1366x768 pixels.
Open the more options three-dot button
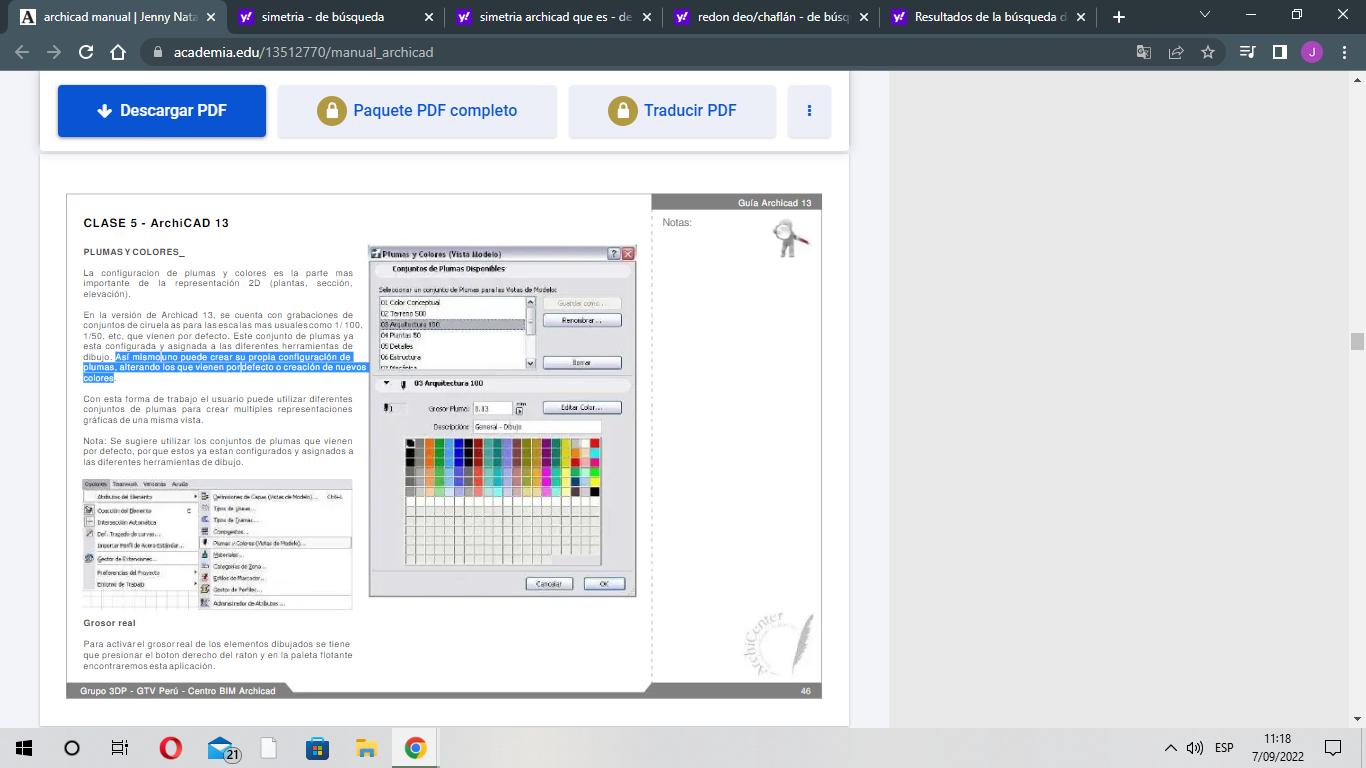(810, 111)
